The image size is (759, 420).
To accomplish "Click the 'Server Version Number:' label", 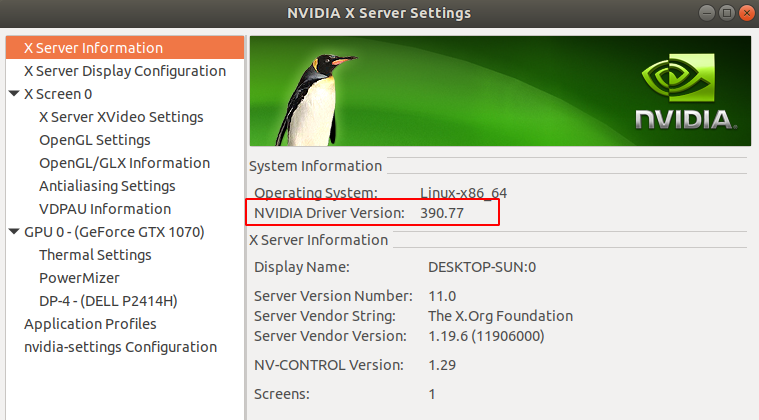I will (333, 296).
